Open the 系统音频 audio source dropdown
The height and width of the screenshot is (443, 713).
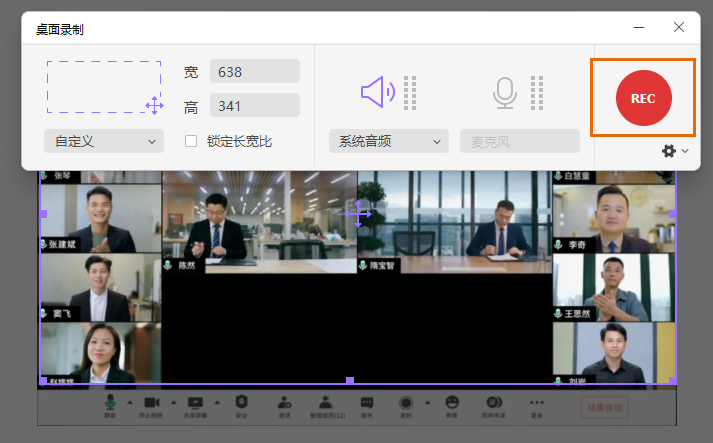[389, 141]
